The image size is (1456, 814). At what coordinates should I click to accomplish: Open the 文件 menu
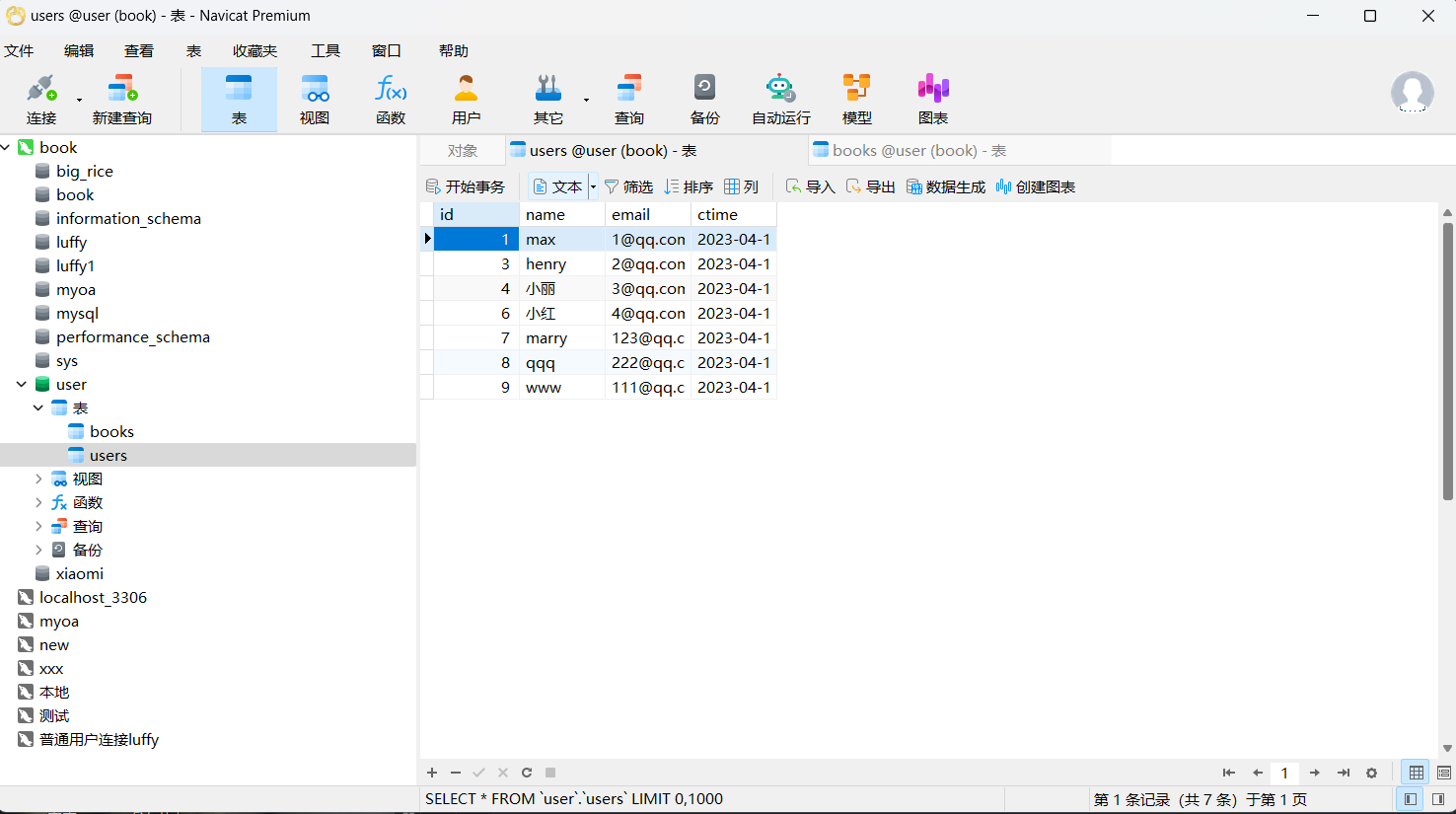point(19,50)
